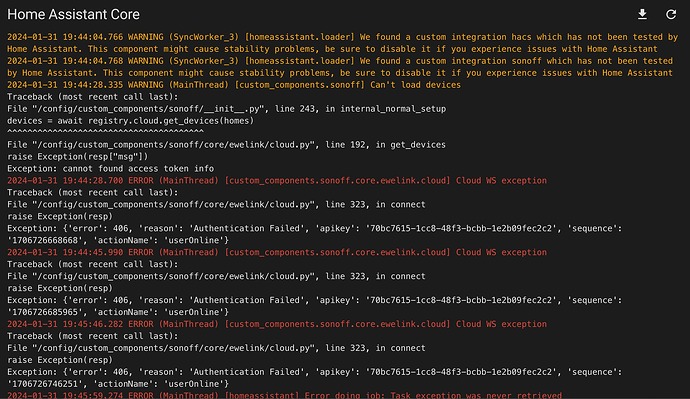Click the "devices = await registry.cloud.get_devices" line

(130, 121)
